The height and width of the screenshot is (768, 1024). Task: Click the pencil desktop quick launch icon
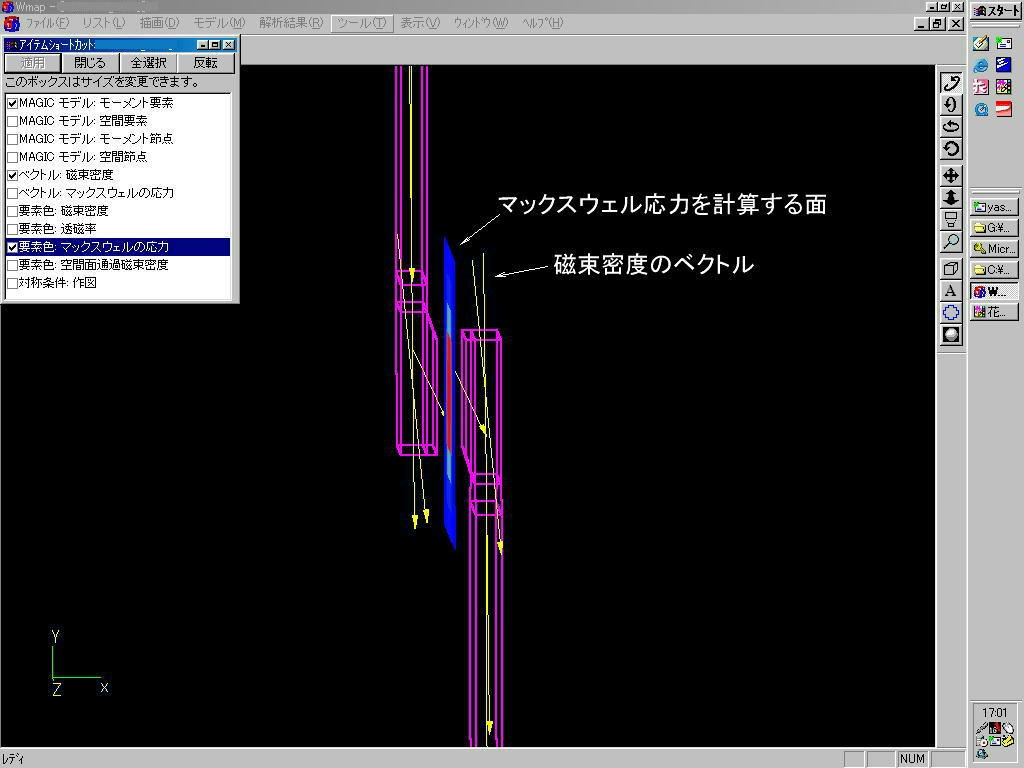click(x=980, y=44)
